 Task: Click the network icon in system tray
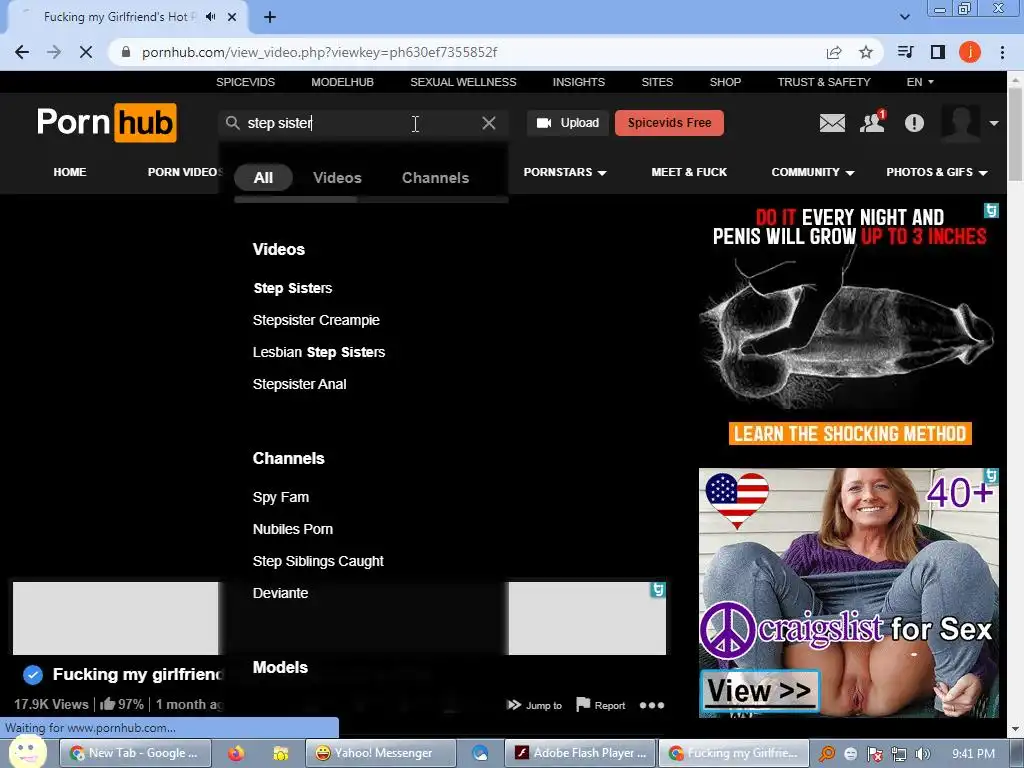(899, 754)
